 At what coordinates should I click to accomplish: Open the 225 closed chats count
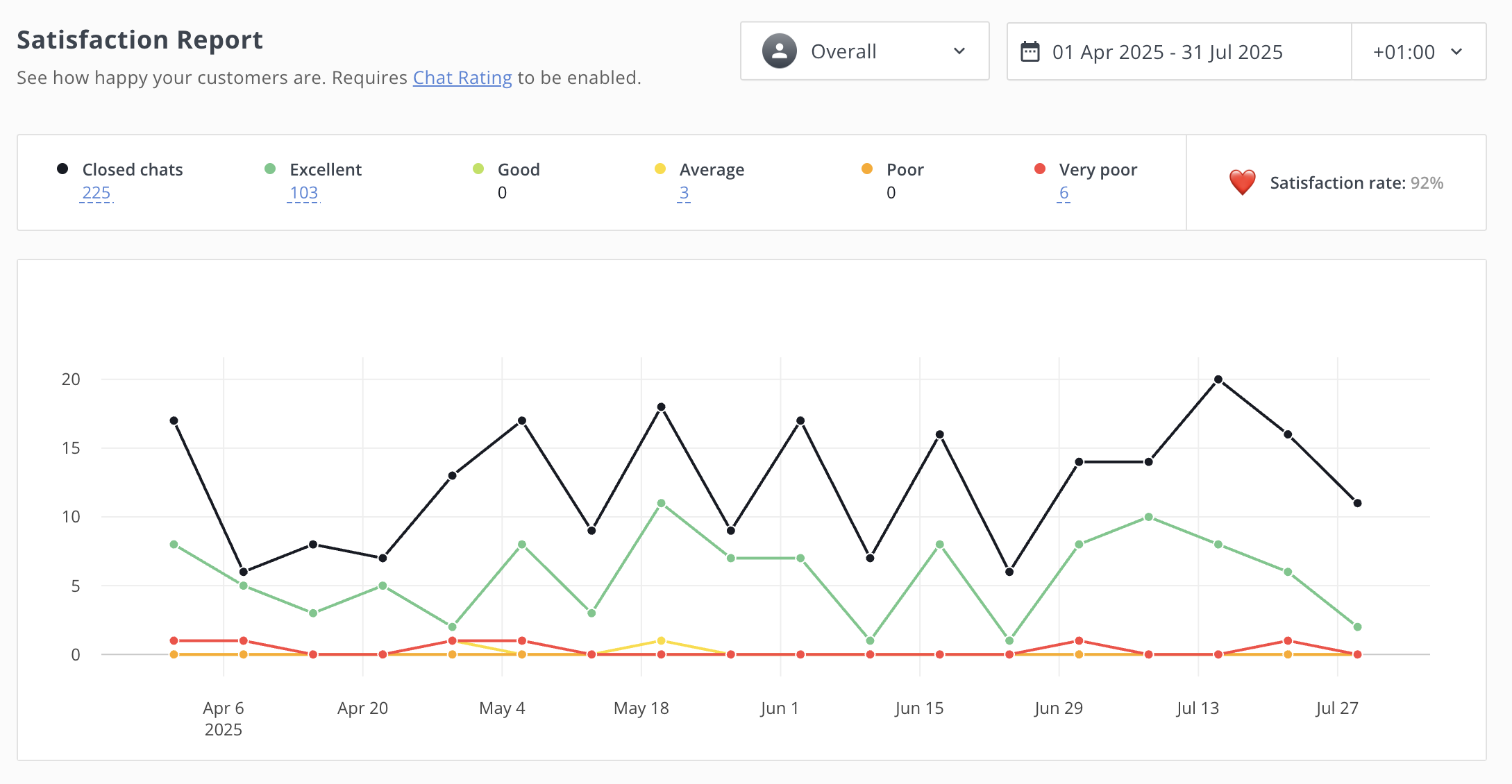[x=96, y=193]
